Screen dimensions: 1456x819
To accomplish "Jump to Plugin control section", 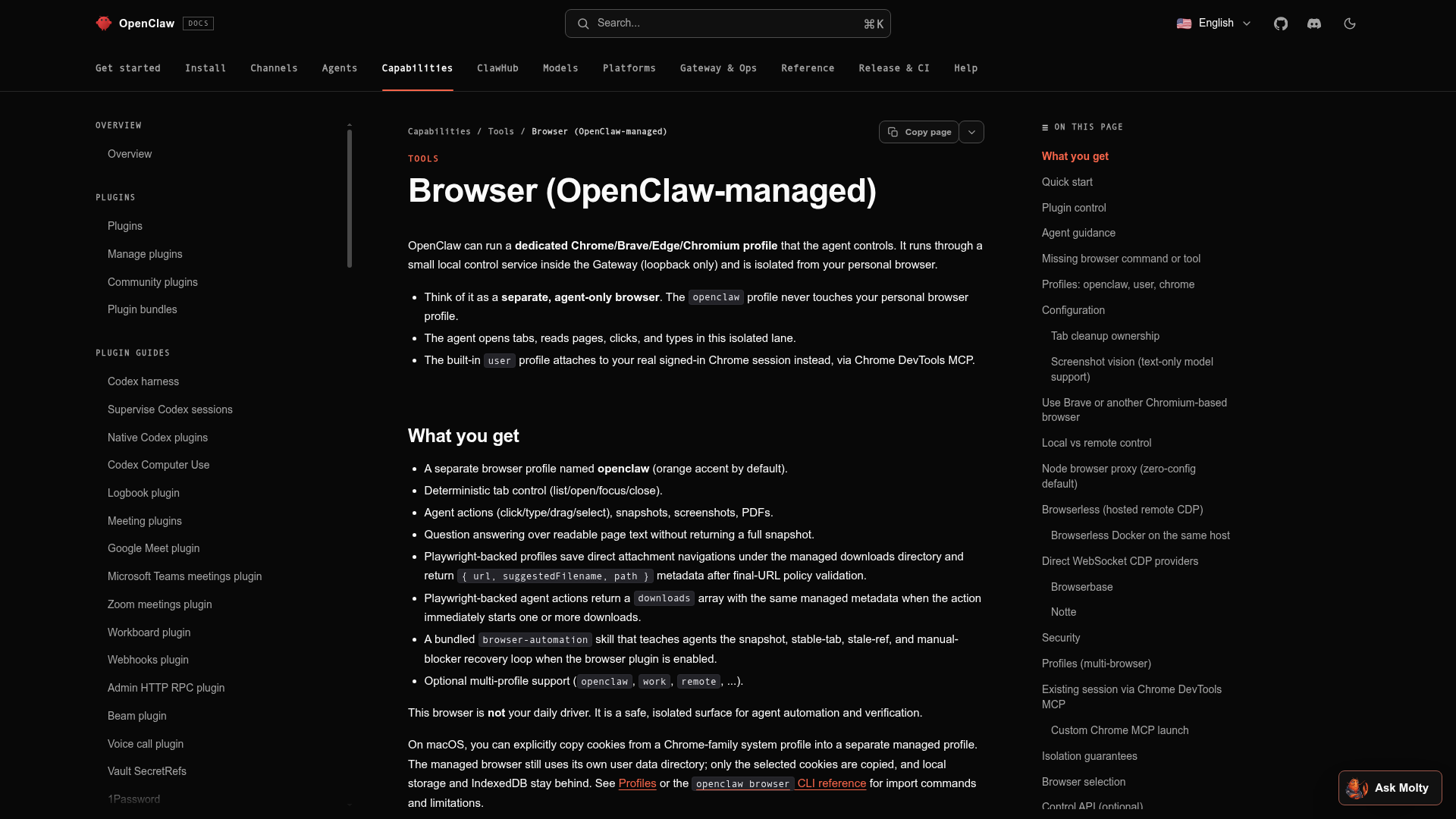I will [1074, 208].
